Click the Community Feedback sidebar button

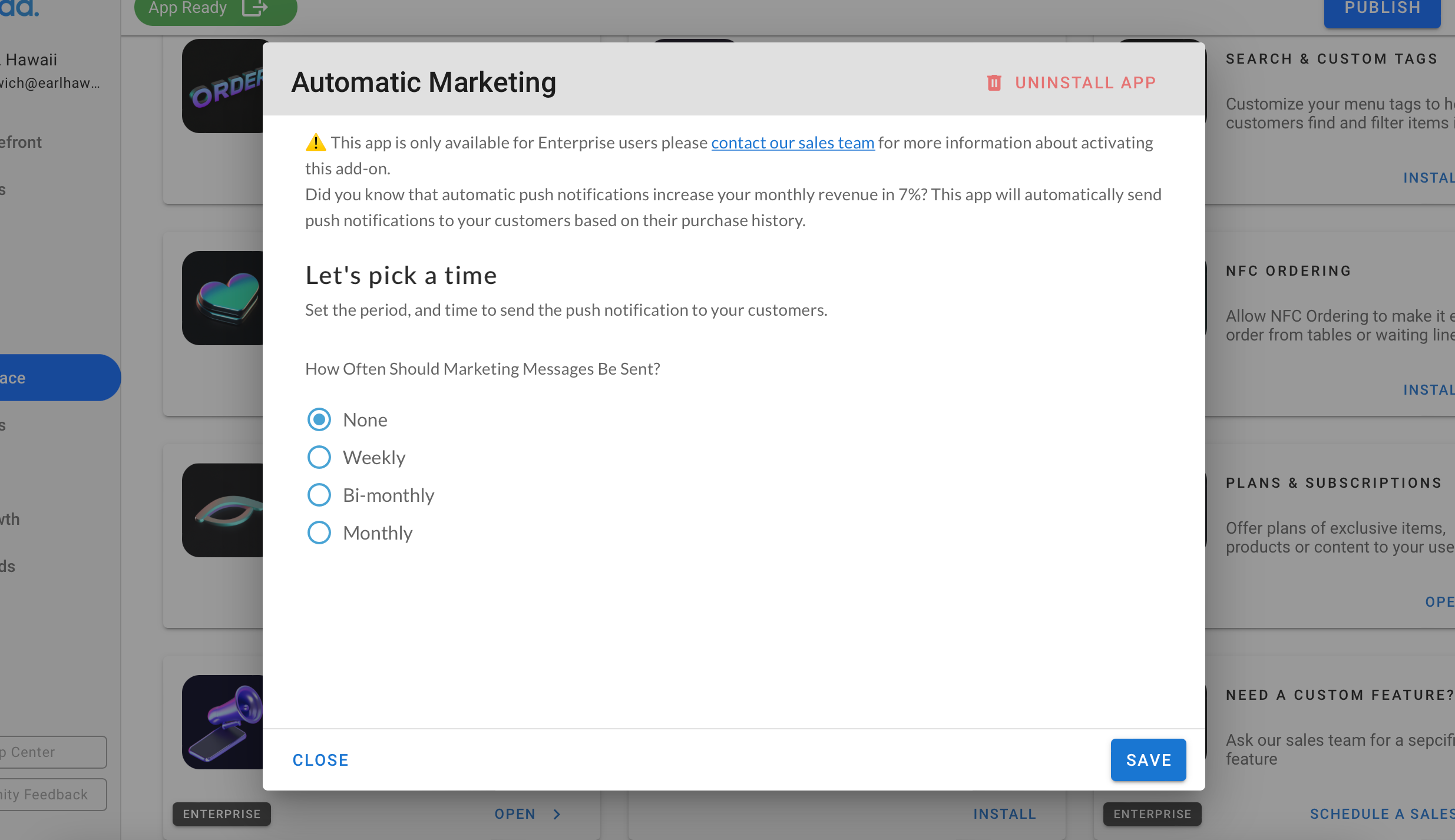pos(53,795)
